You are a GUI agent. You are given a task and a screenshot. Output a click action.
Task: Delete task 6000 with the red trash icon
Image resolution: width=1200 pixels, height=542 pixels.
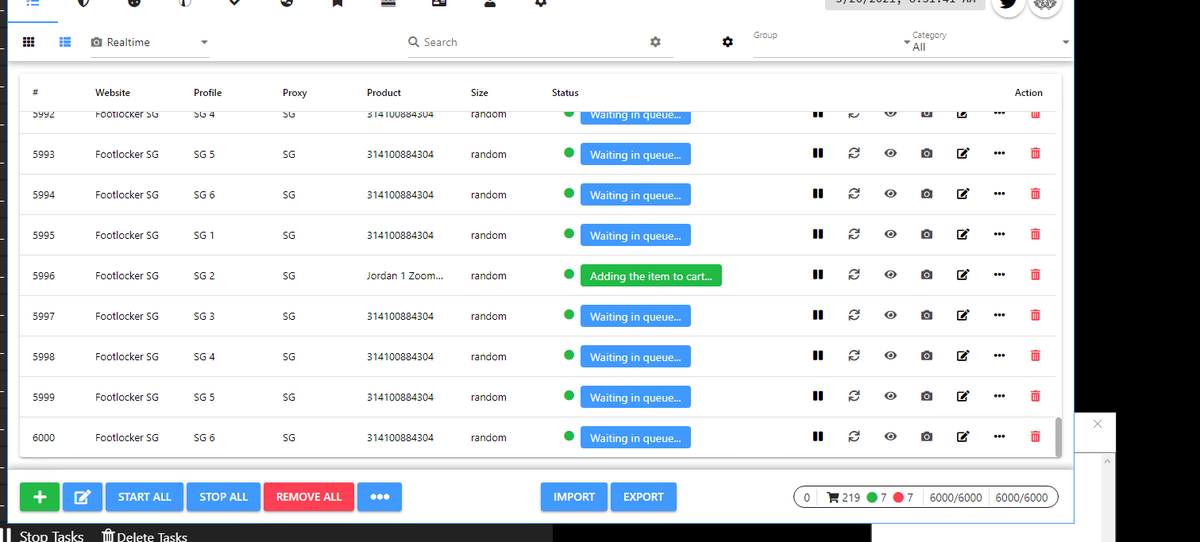tap(1035, 437)
